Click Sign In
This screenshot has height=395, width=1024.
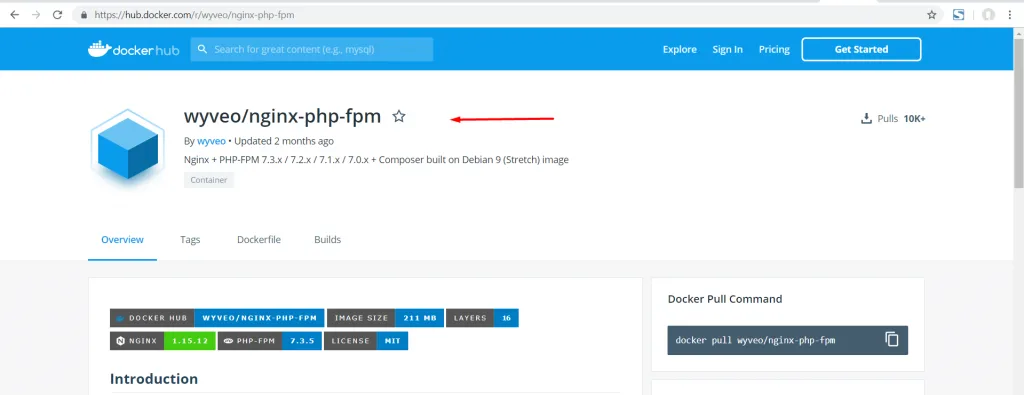tap(728, 49)
